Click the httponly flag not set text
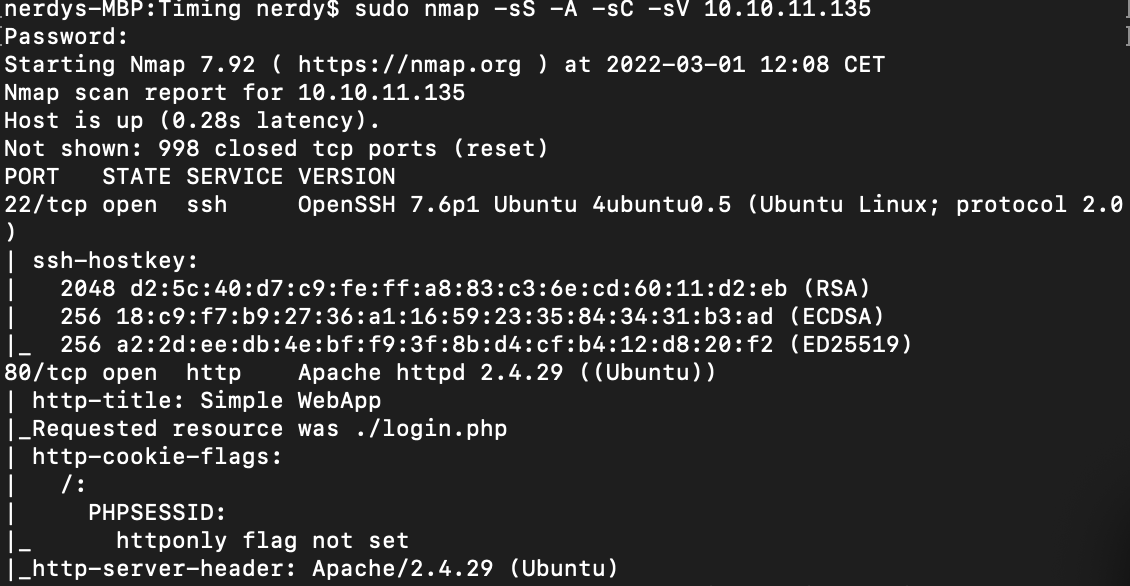The width and height of the screenshot is (1130, 586). pos(262,541)
